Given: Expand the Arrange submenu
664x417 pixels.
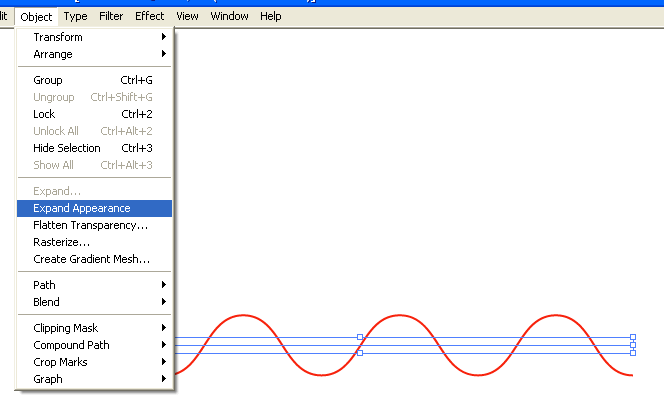Looking at the screenshot, I should point(53,54).
